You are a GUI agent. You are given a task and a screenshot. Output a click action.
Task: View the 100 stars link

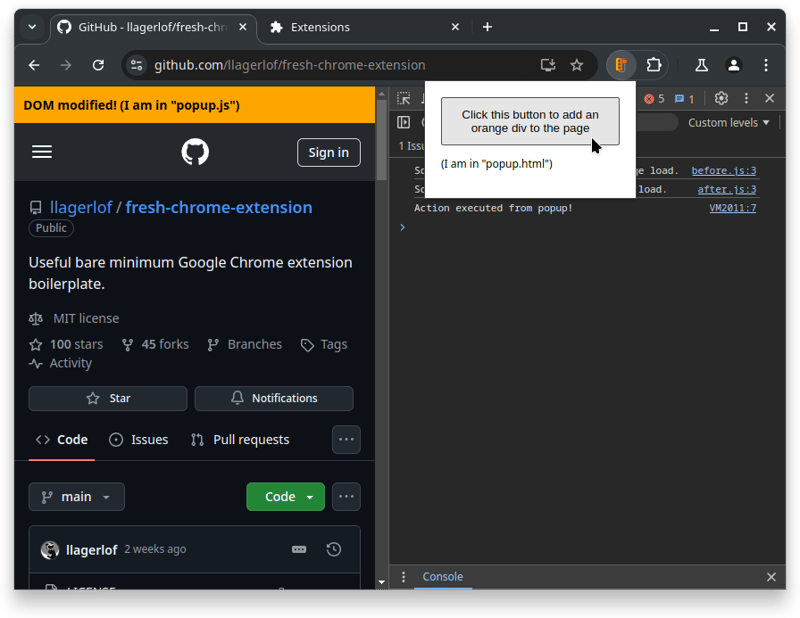(x=66, y=344)
